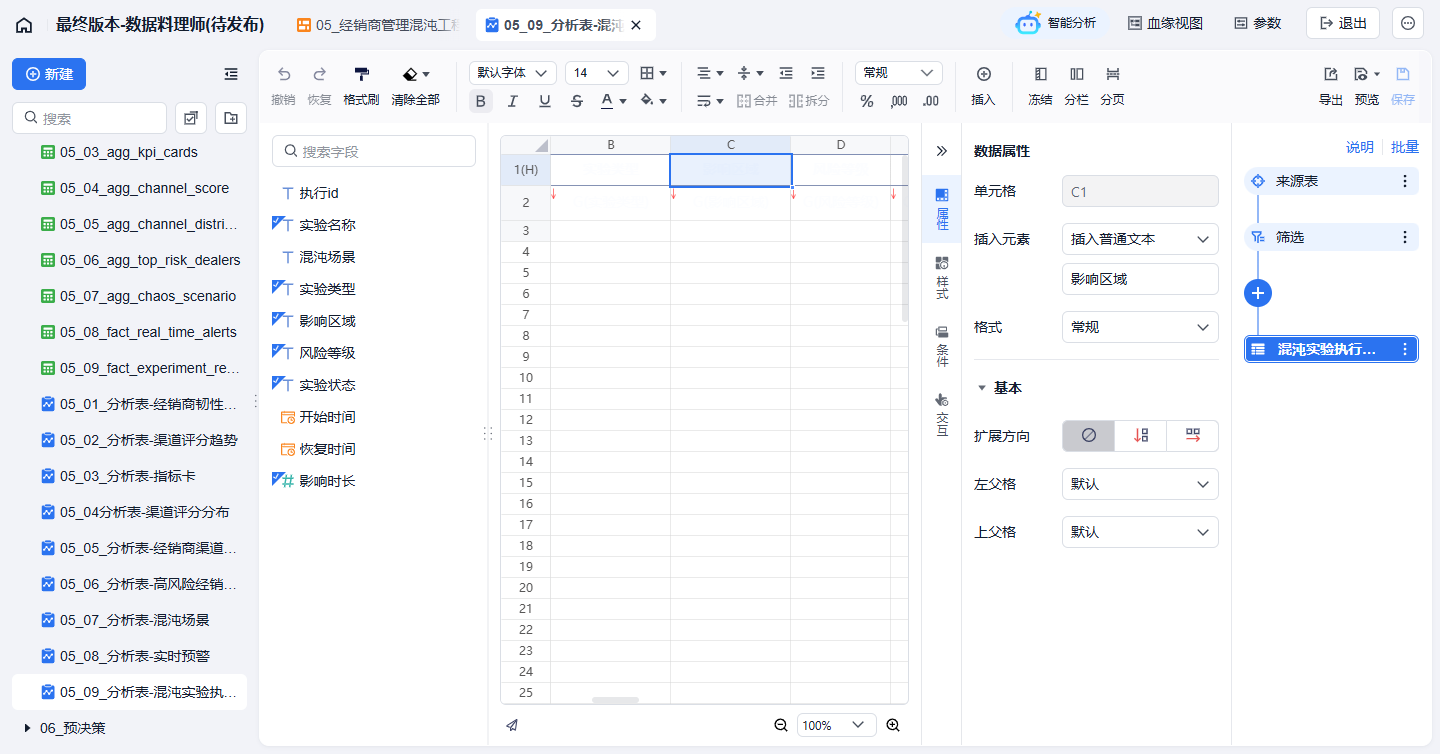Open the insert element dropdown (插入普通文本)
This screenshot has width=1440, height=754.
1140,239
